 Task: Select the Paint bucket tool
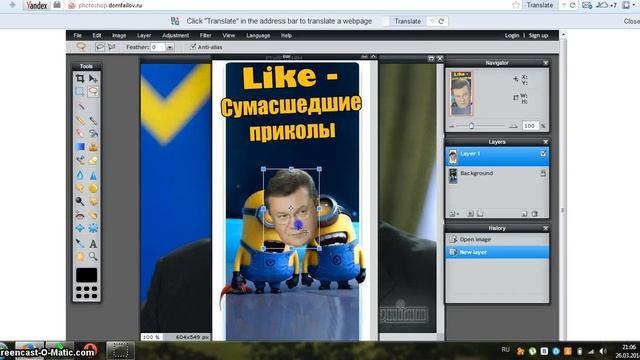click(x=93, y=133)
